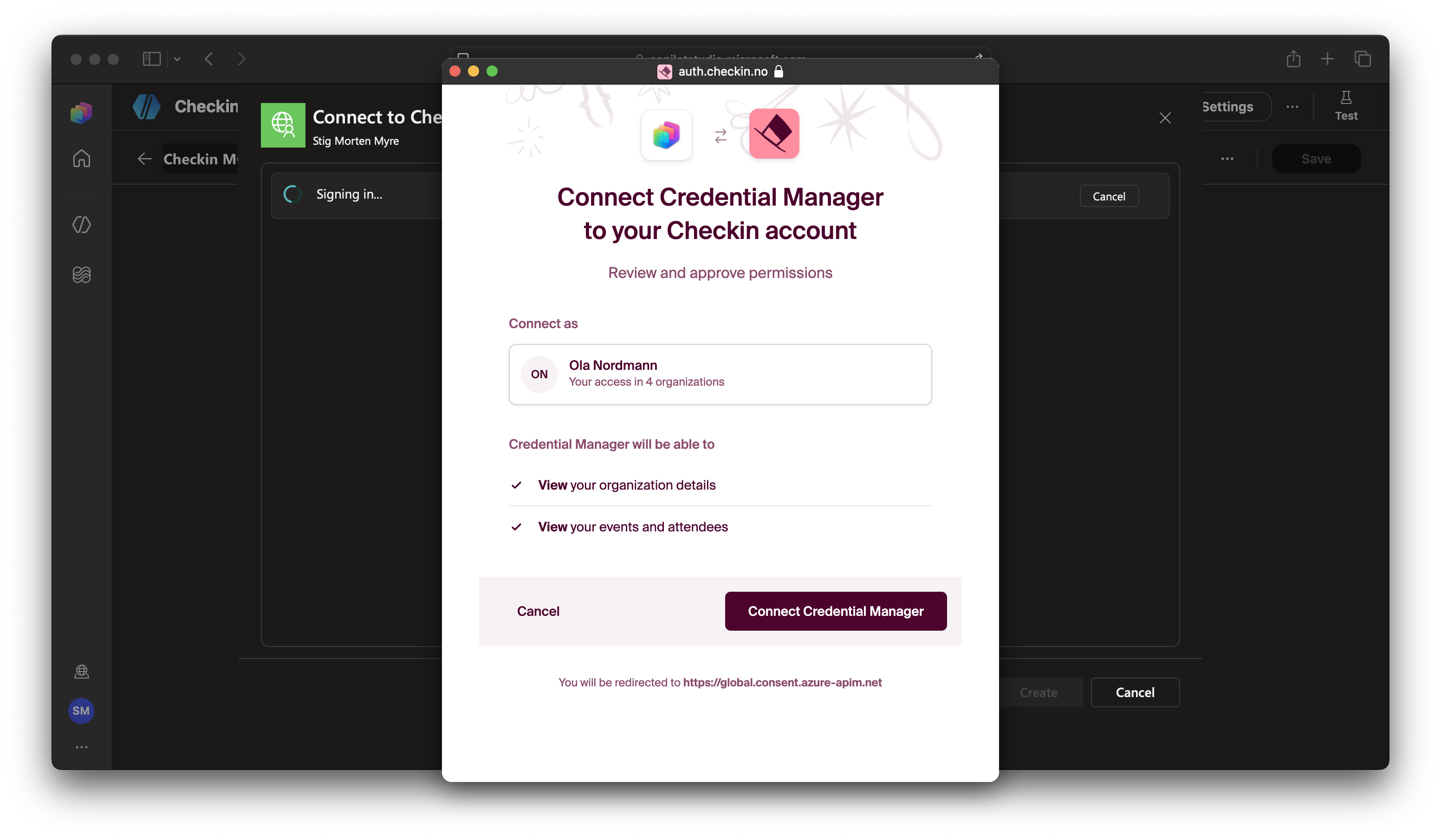Viewport: 1441px width, 840px height.
Task: Click the green Connect to Checkin connector icon
Action: pos(282,125)
